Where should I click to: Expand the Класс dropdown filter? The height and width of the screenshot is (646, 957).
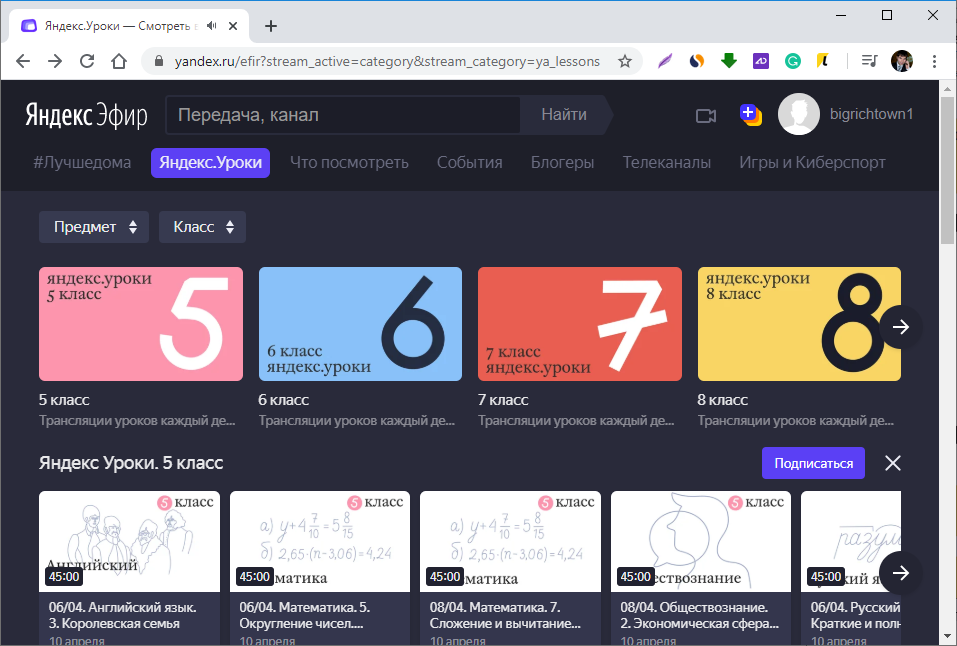[203, 227]
